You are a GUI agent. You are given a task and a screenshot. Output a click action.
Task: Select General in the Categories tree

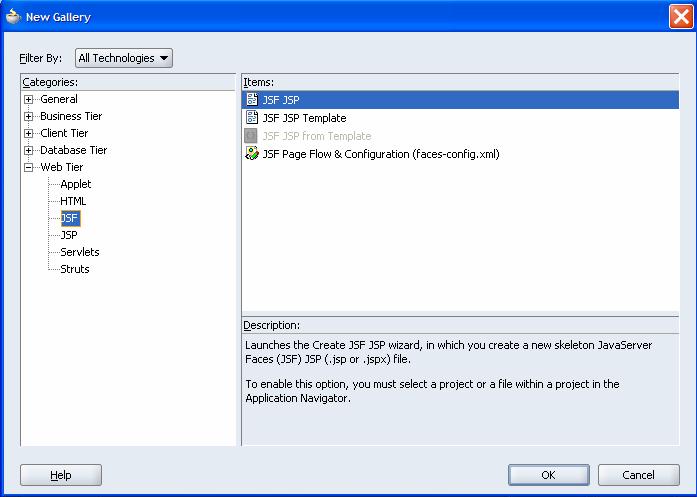click(59, 99)
